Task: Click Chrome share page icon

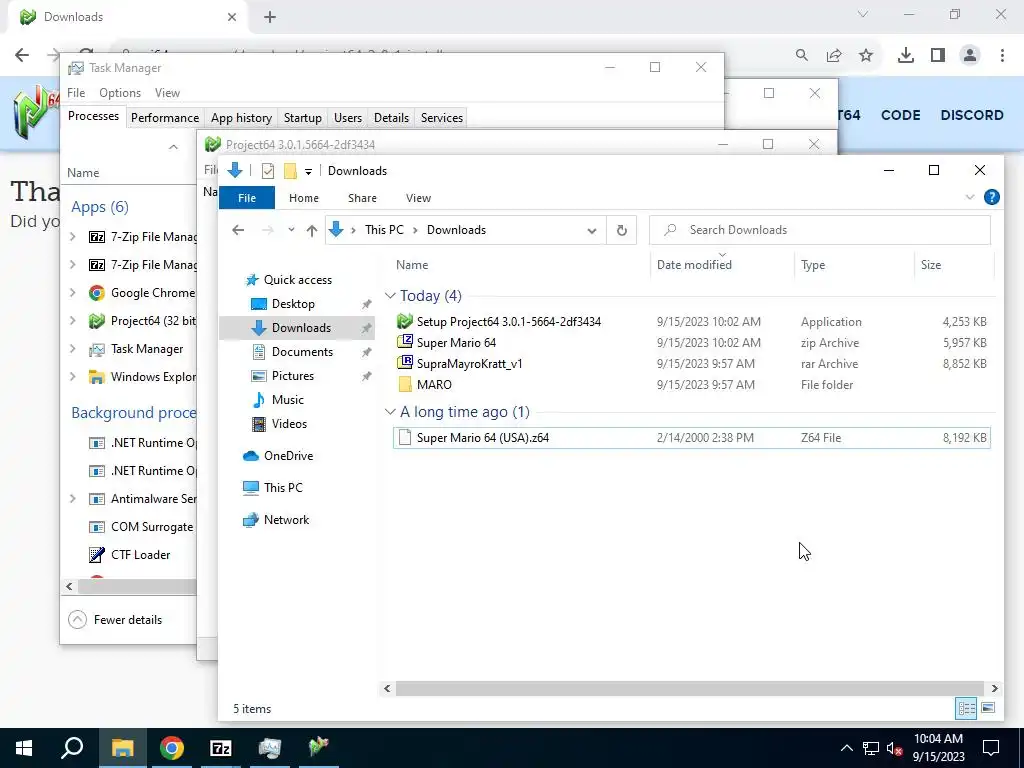Action: point(834,56)
